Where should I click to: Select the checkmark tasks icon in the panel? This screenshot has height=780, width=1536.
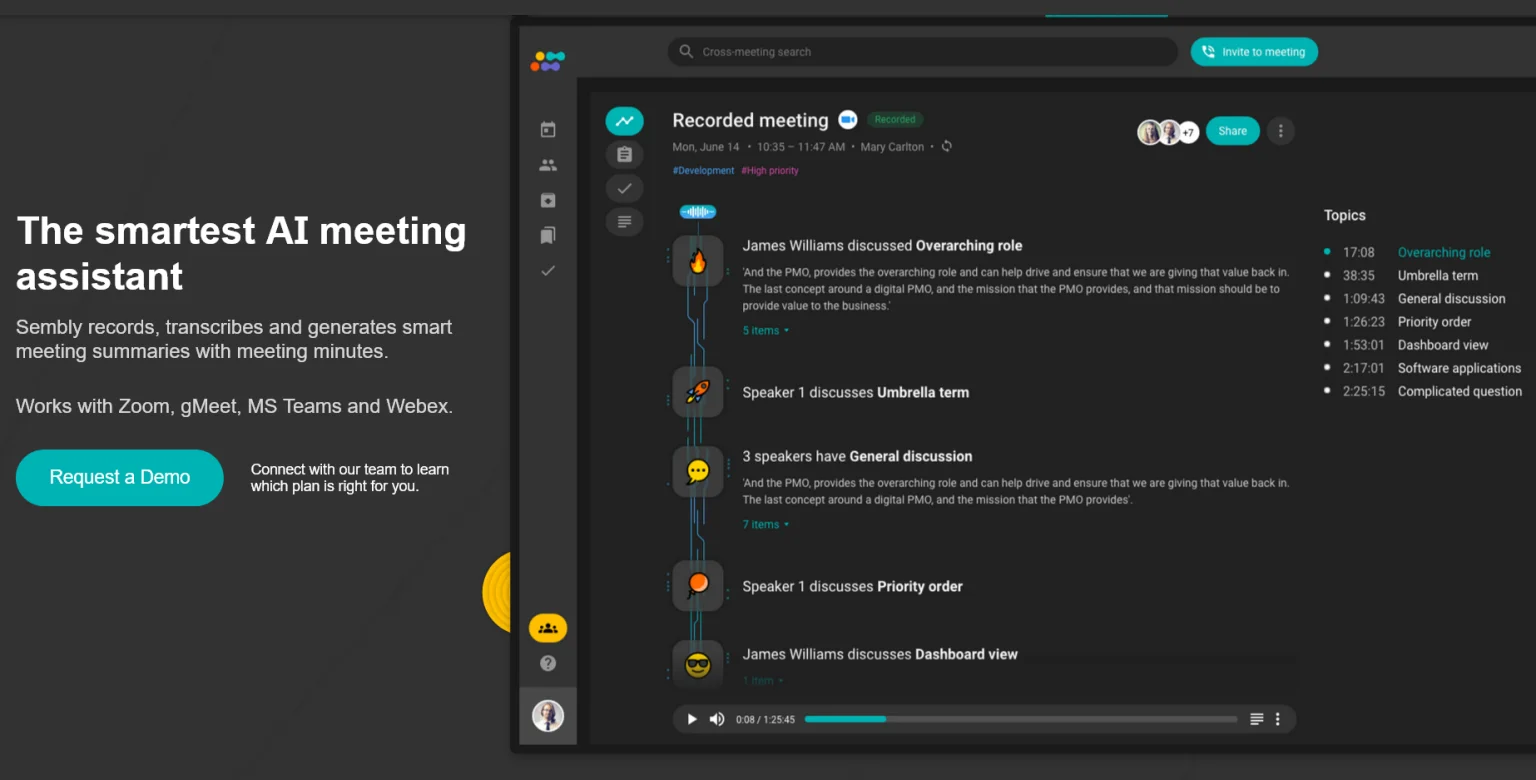[624, 188]
